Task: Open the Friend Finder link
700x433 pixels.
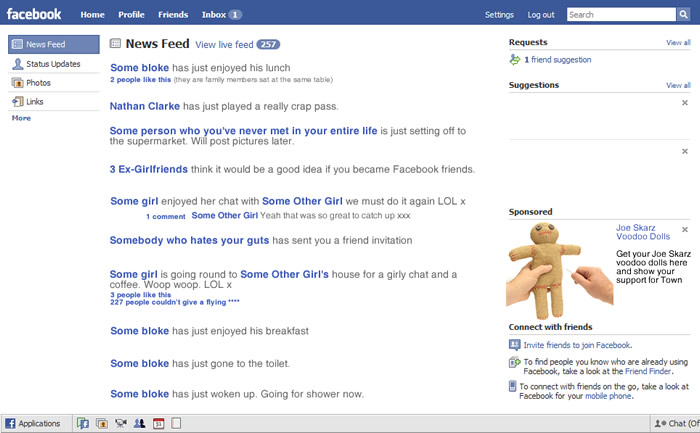Action: [648, 371]
